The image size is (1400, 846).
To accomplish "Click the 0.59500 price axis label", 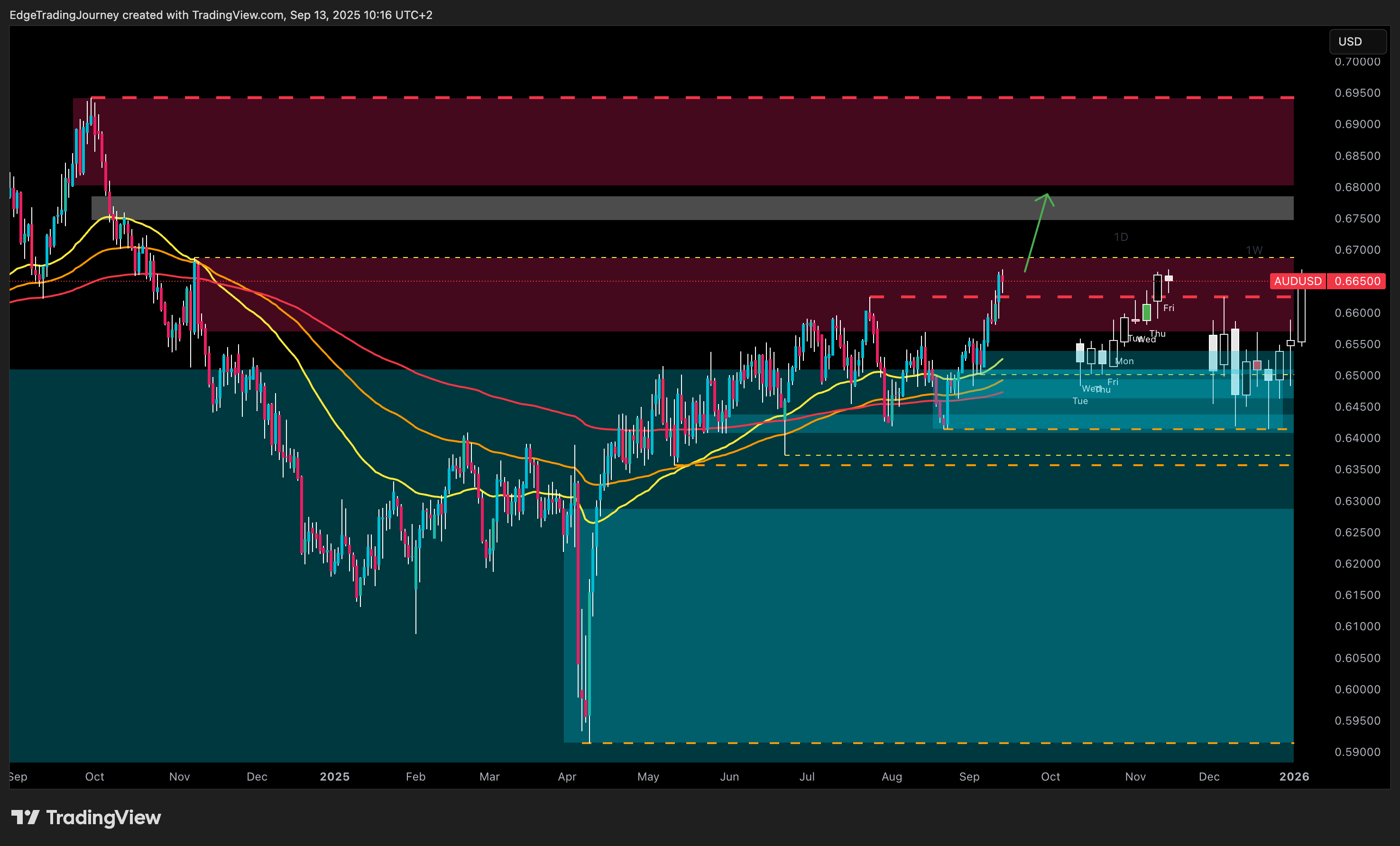I will 1357,720.
